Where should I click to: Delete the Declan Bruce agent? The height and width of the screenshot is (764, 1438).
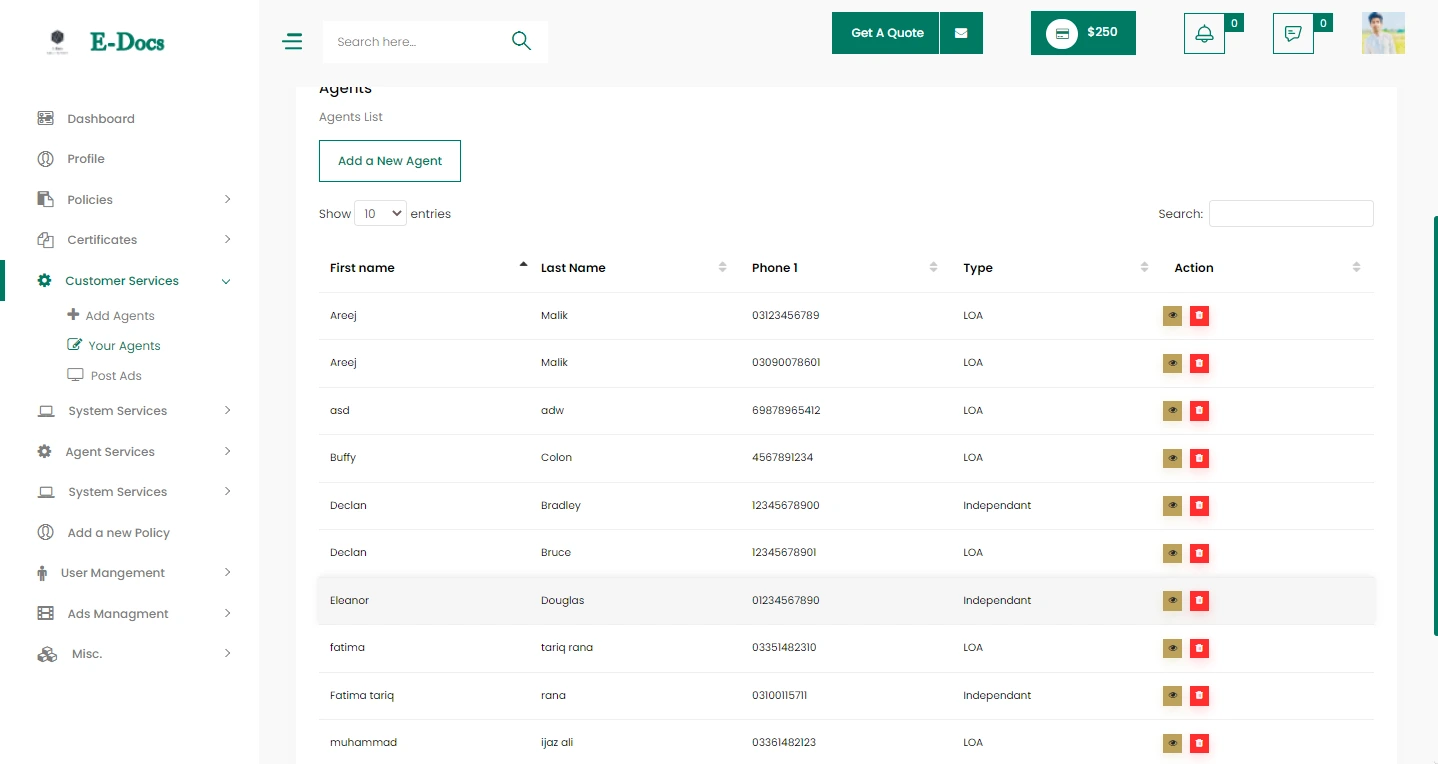1199,553
